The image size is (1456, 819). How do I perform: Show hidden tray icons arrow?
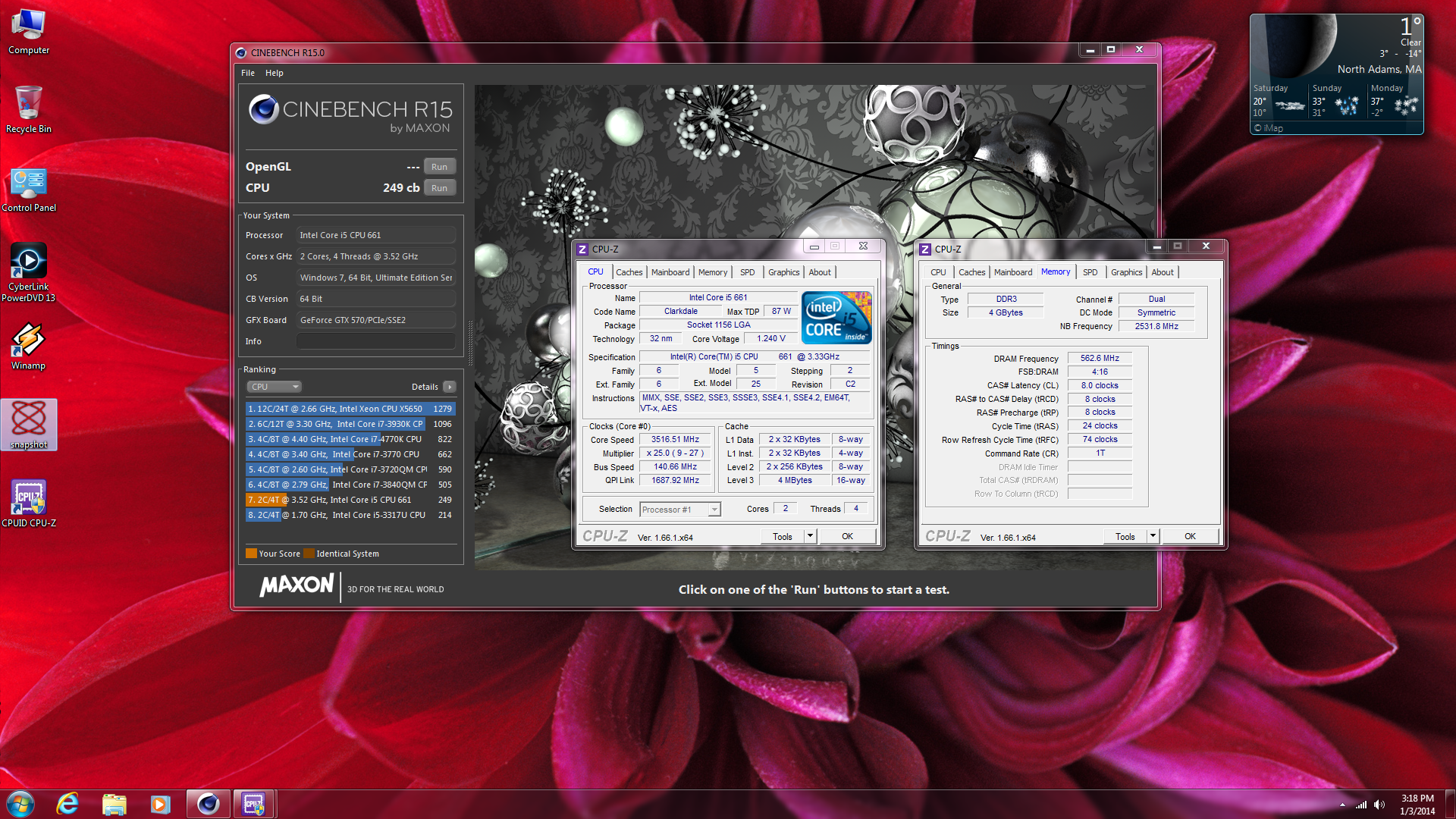pos(1342,805)
